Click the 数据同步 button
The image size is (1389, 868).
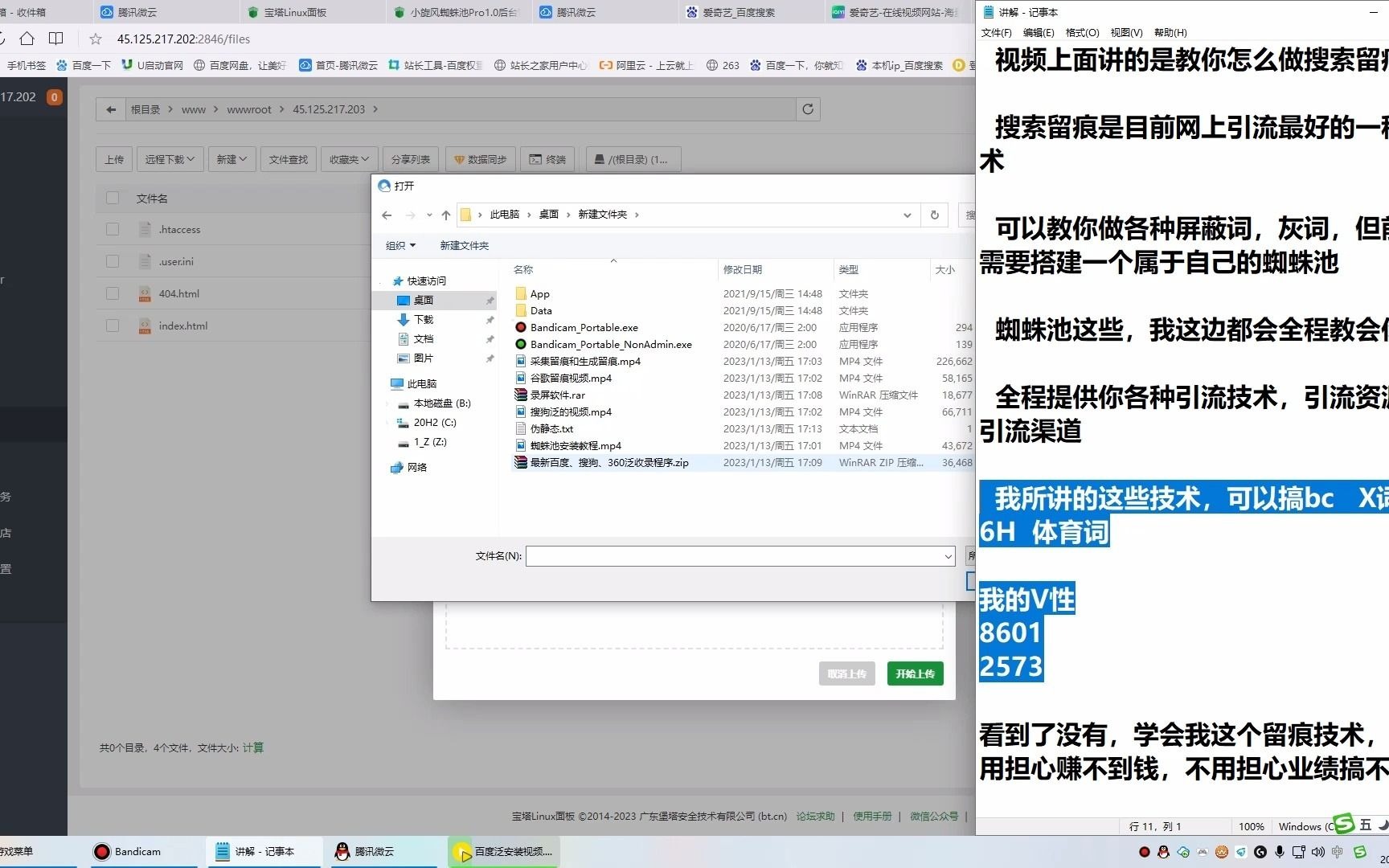point(480,159)
